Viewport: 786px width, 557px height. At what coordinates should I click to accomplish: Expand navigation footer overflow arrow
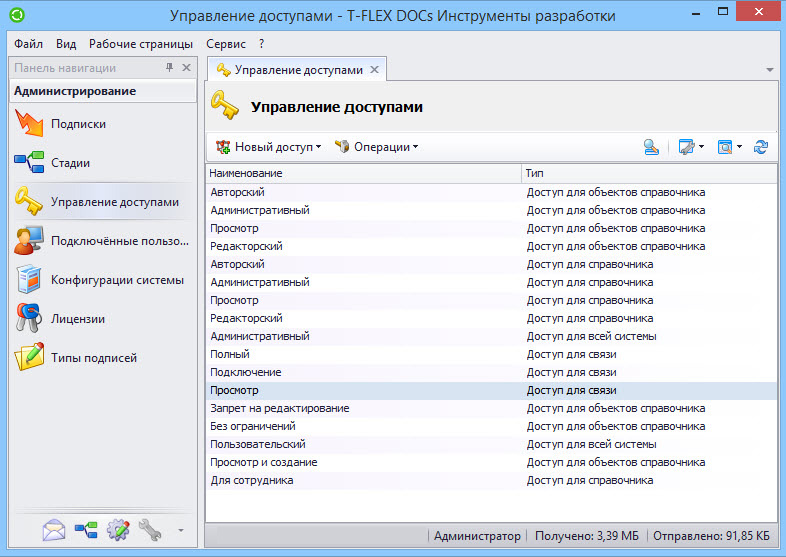(181, 530)
